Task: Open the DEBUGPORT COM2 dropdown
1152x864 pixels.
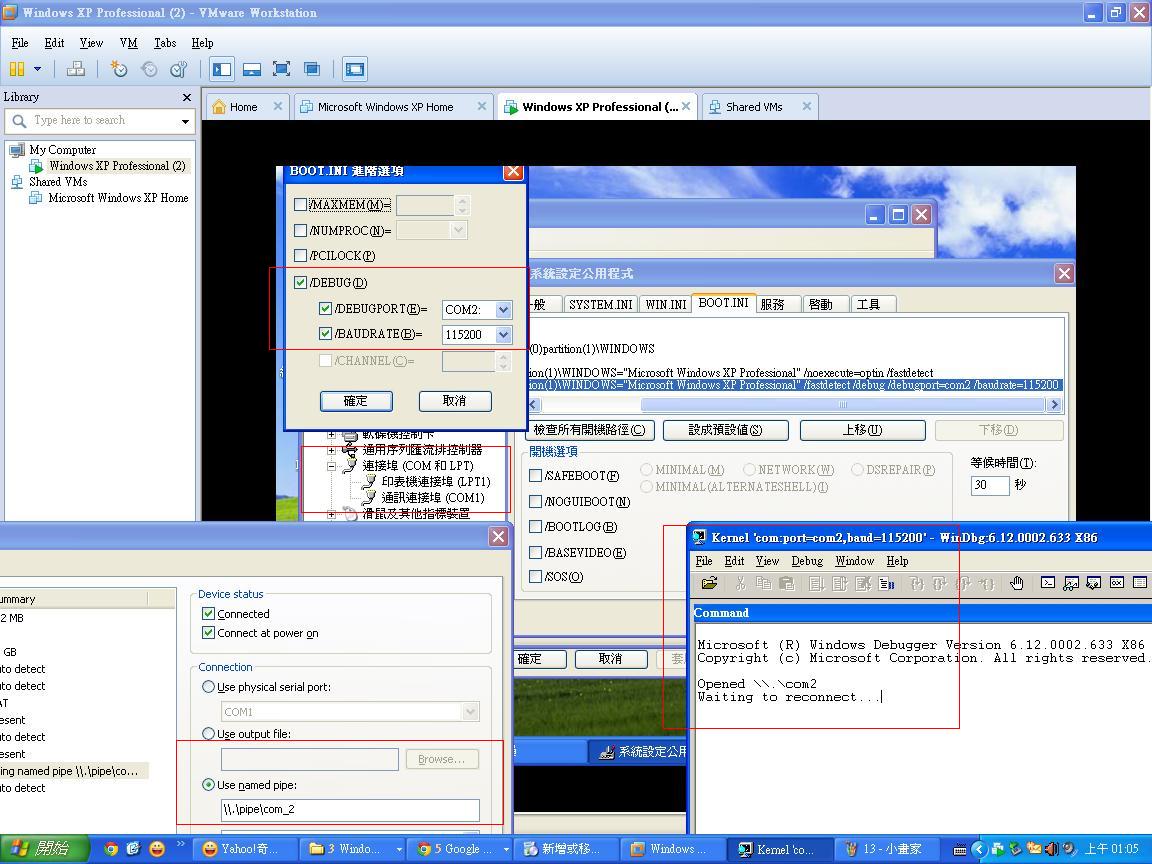Action: [503, 309]
